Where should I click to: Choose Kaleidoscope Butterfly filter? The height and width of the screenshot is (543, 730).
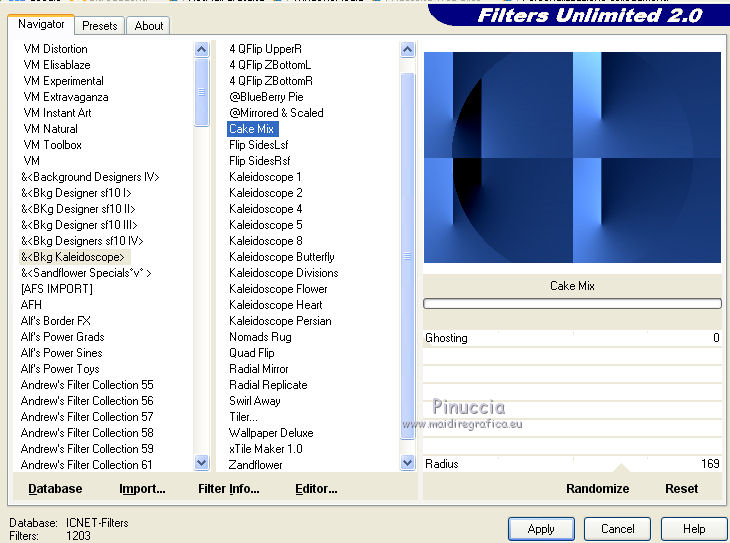point(282,257)
